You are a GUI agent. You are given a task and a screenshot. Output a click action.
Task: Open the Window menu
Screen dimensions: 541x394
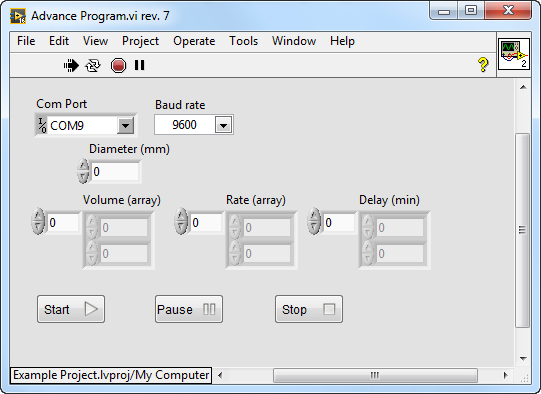pos(294,41)
